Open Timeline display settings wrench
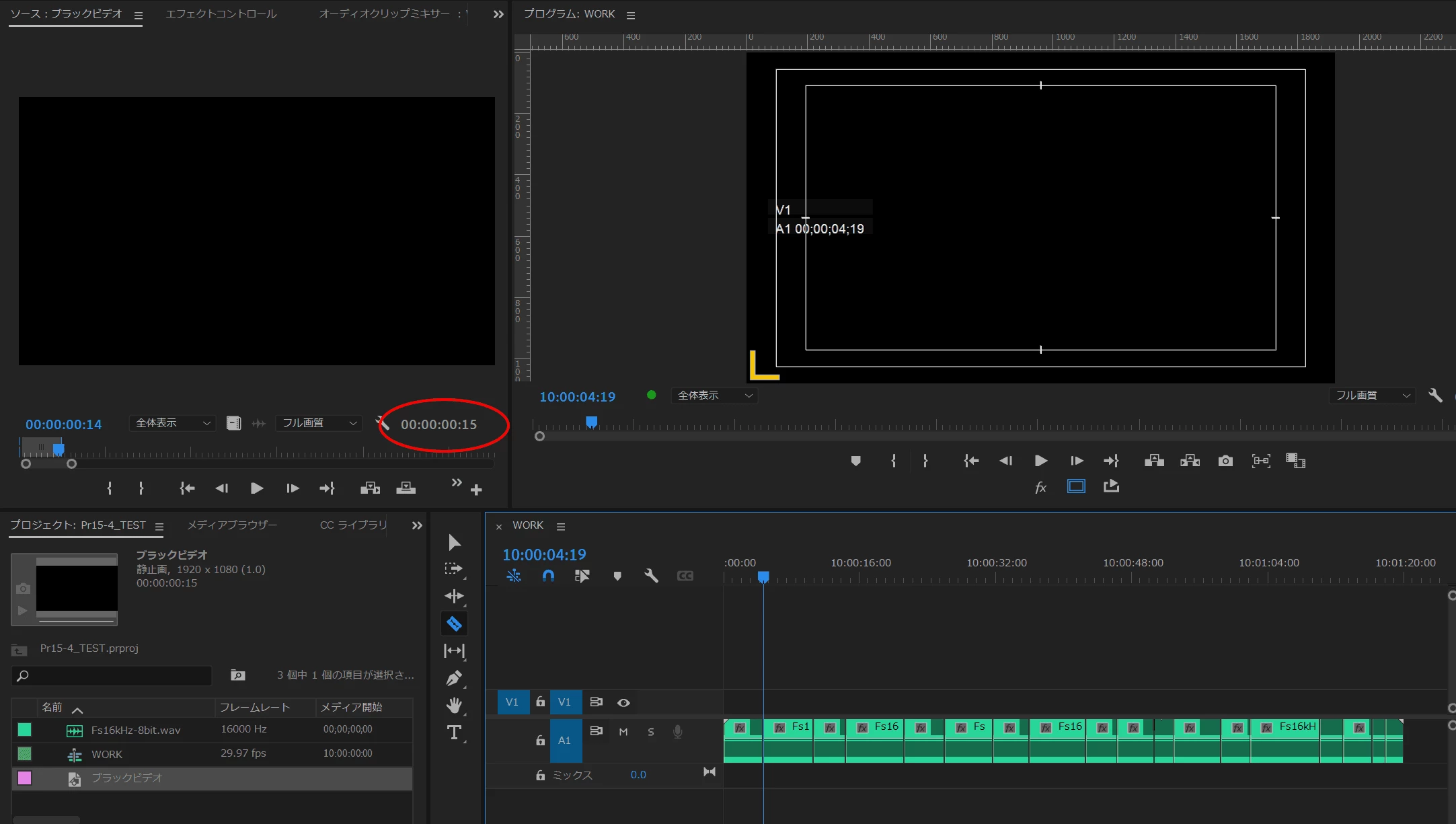1456x824 pixels. tap(650, 576)
